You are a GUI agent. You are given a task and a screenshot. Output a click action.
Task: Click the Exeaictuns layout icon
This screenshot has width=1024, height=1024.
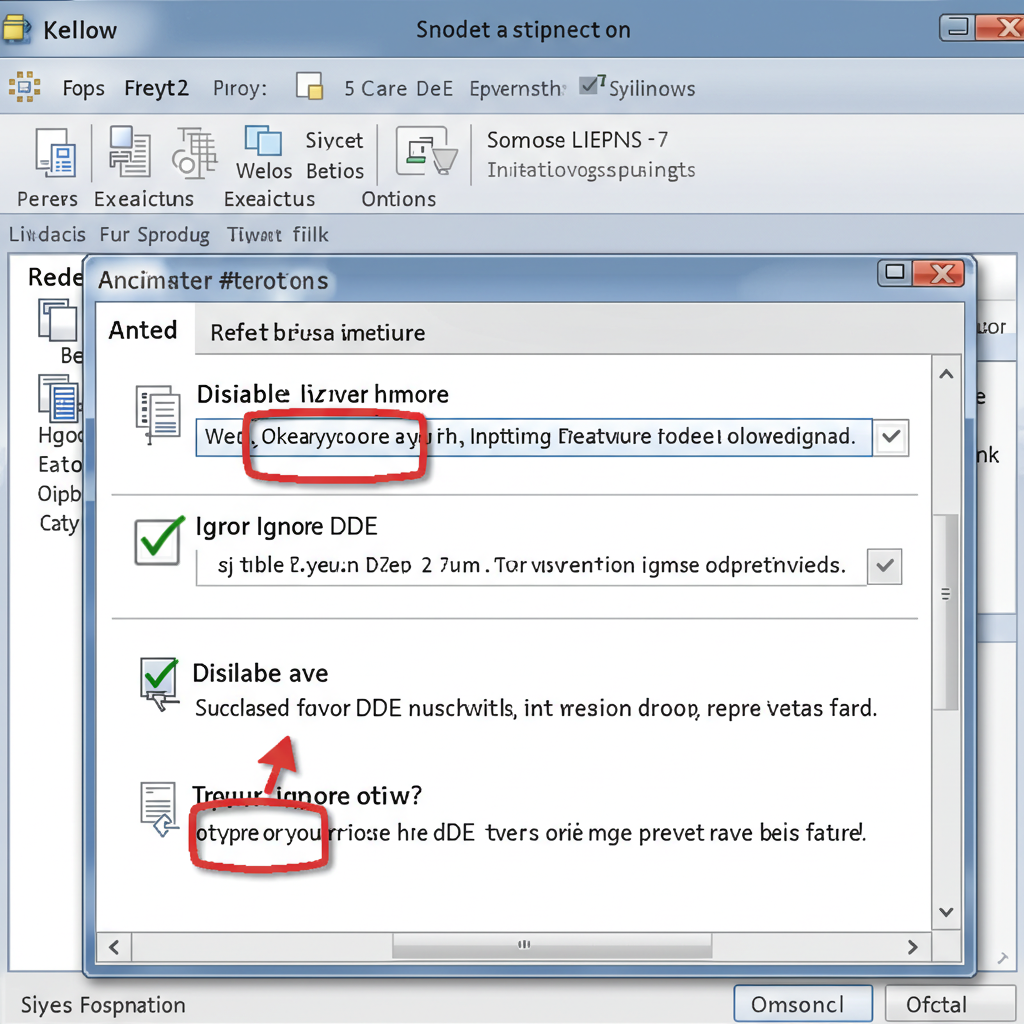coord(129,152)
